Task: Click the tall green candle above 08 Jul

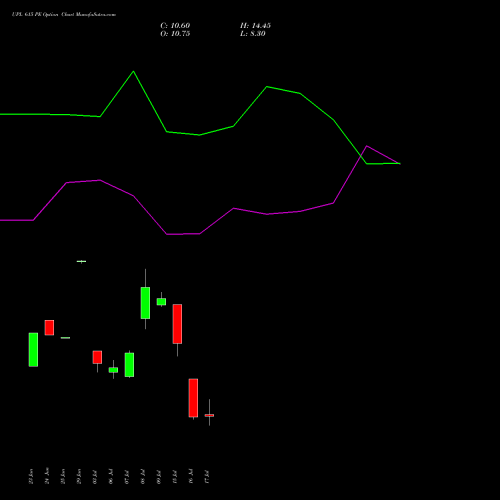Action: pyautogui.click(x=145, y=303)
